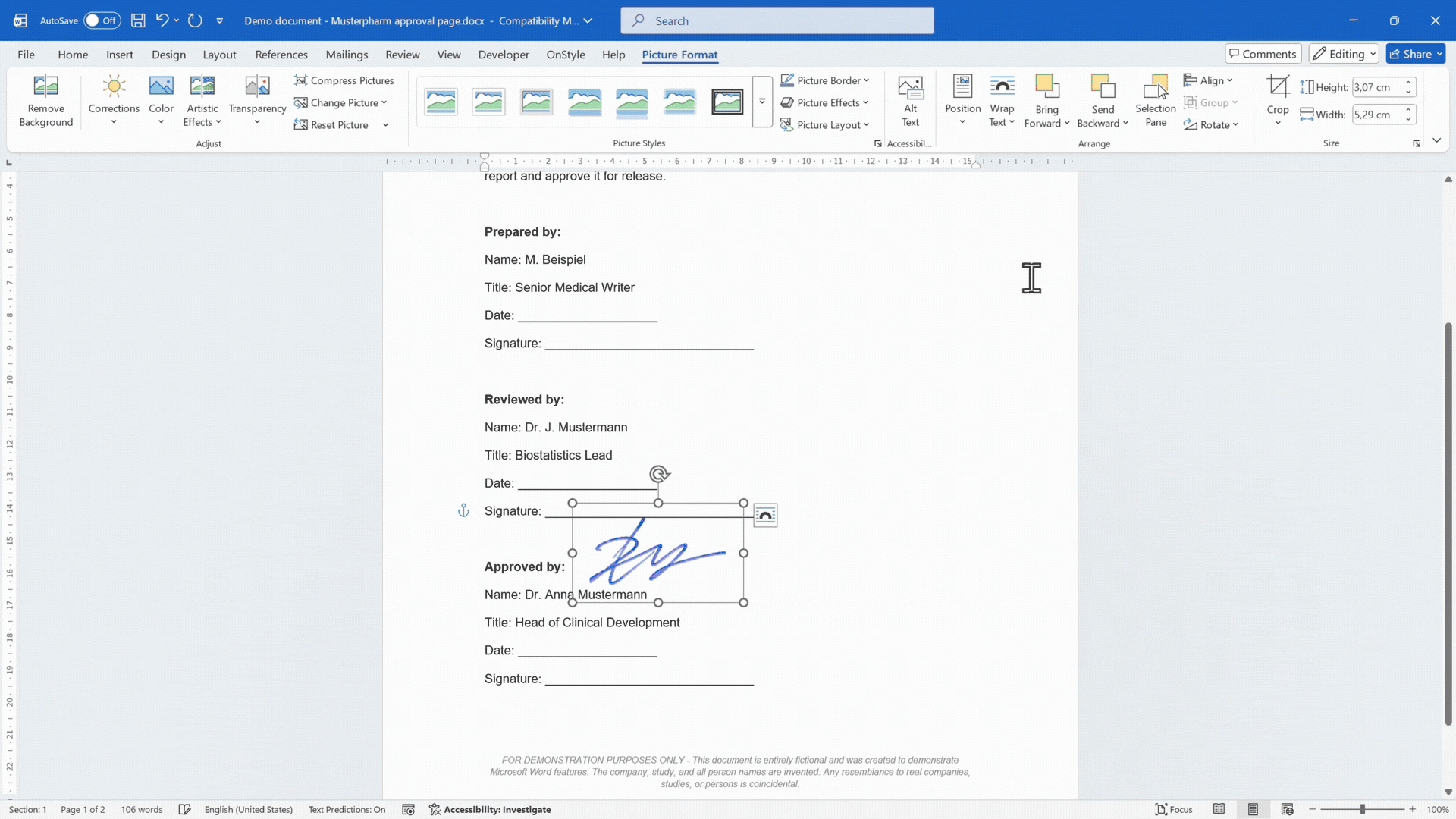Open the Comments pane

click(x=1263, y=54)
